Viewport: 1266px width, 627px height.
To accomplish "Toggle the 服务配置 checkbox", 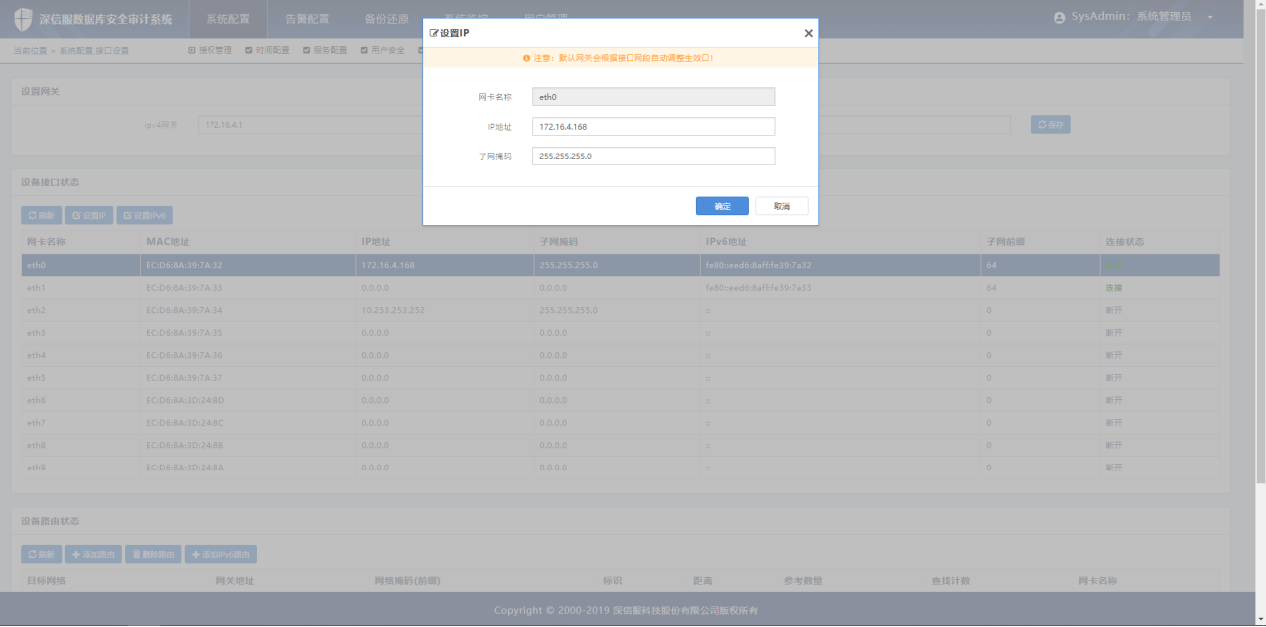I will 307,50.
